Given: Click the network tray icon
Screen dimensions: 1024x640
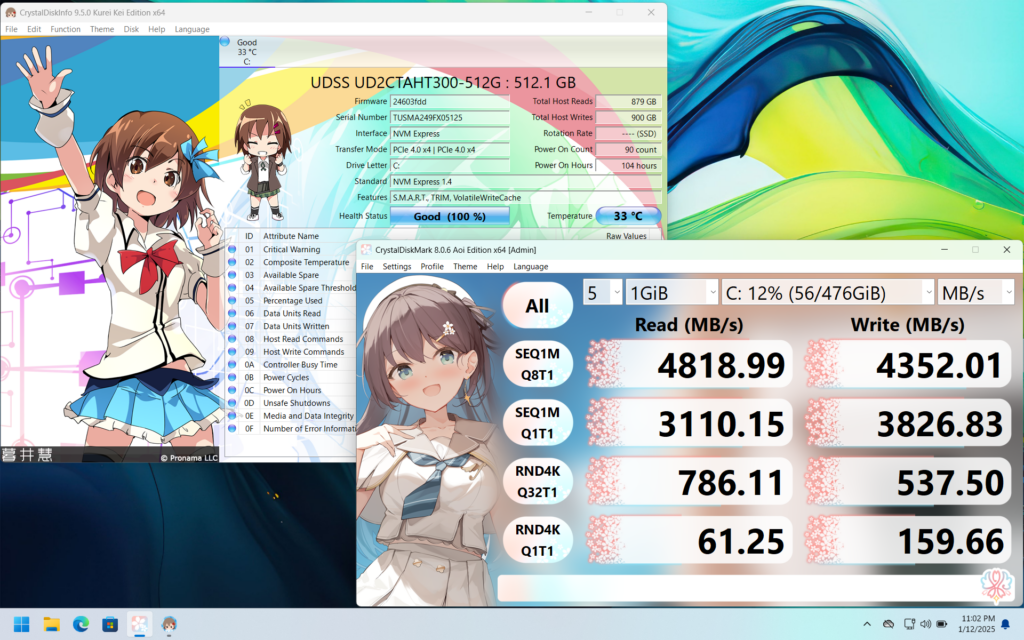Looking at the screenshot, I should (x=909, y=624).
